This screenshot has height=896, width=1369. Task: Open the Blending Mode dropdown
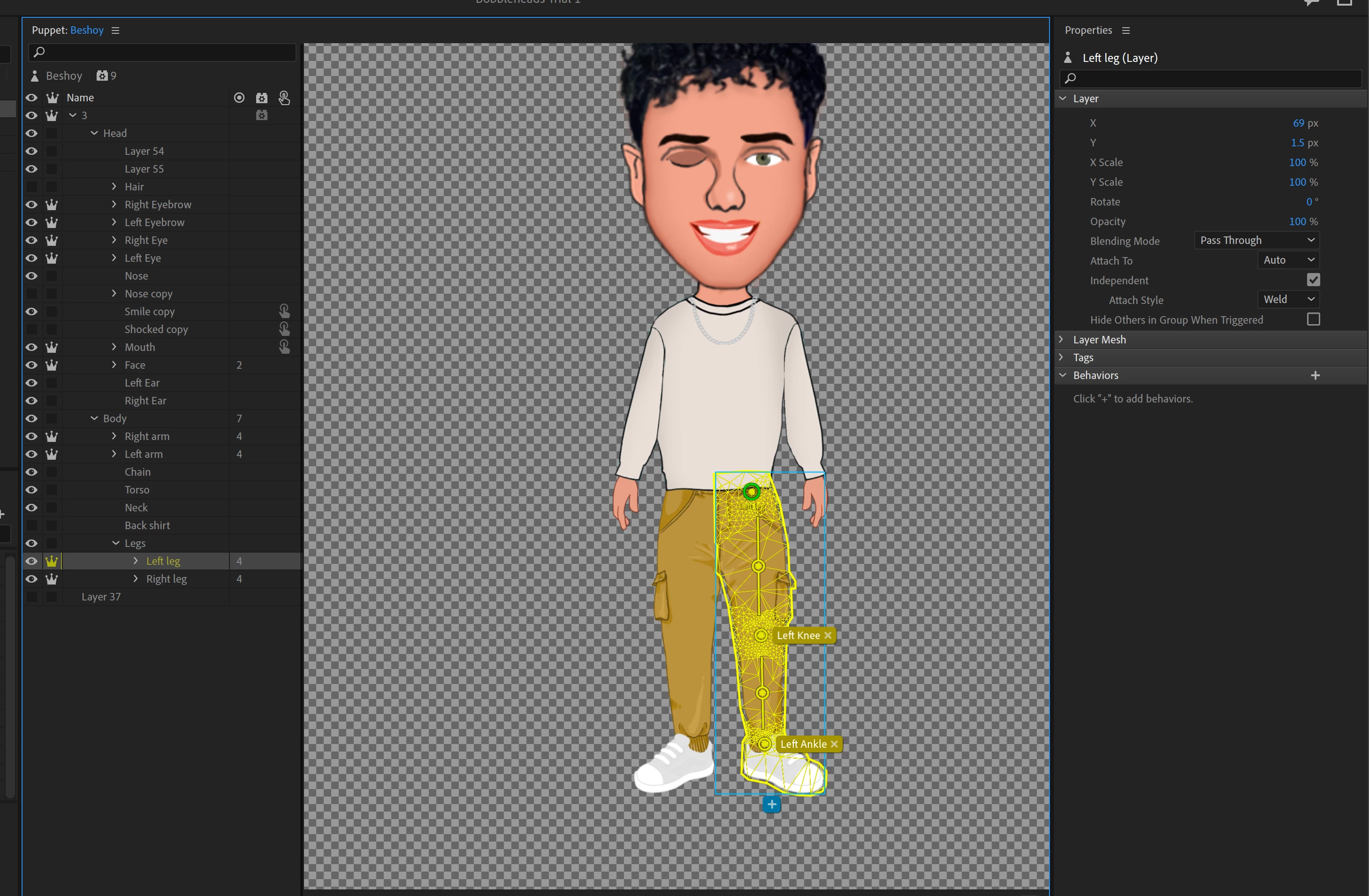pos(1256,240)
